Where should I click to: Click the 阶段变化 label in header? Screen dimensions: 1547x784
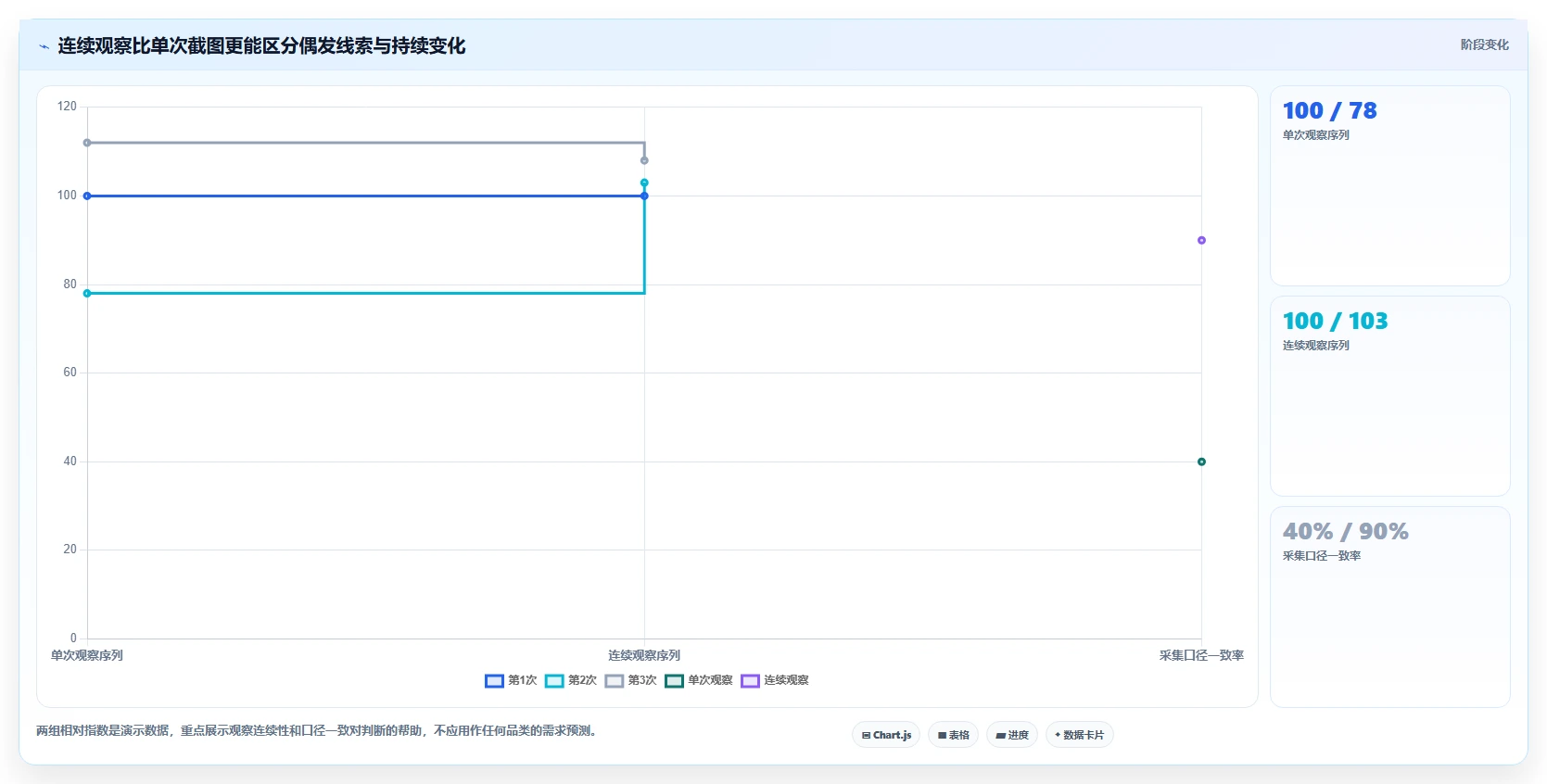pos(1485,44)
